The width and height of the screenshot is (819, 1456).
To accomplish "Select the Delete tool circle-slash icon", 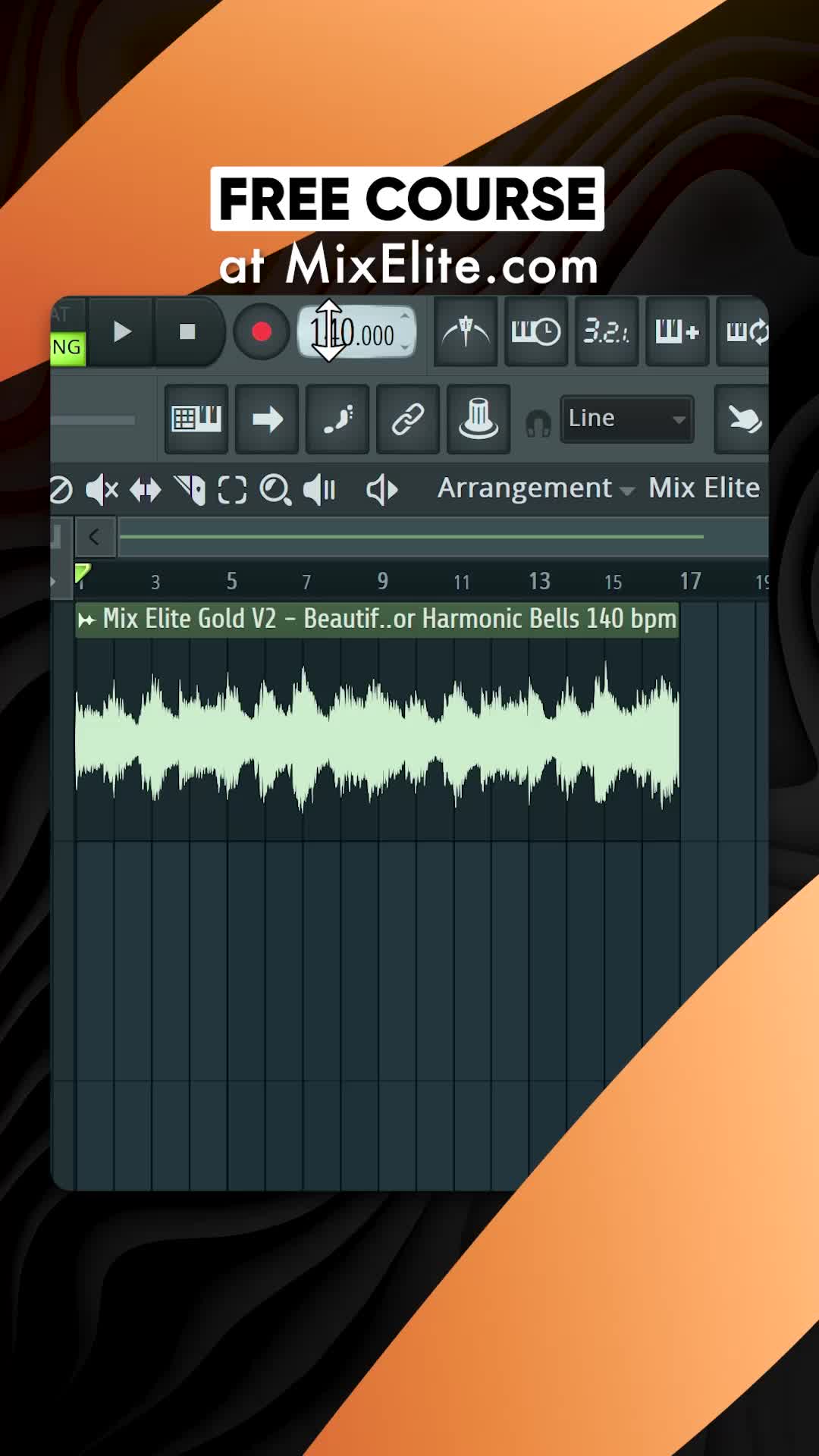I will (61, 490).
